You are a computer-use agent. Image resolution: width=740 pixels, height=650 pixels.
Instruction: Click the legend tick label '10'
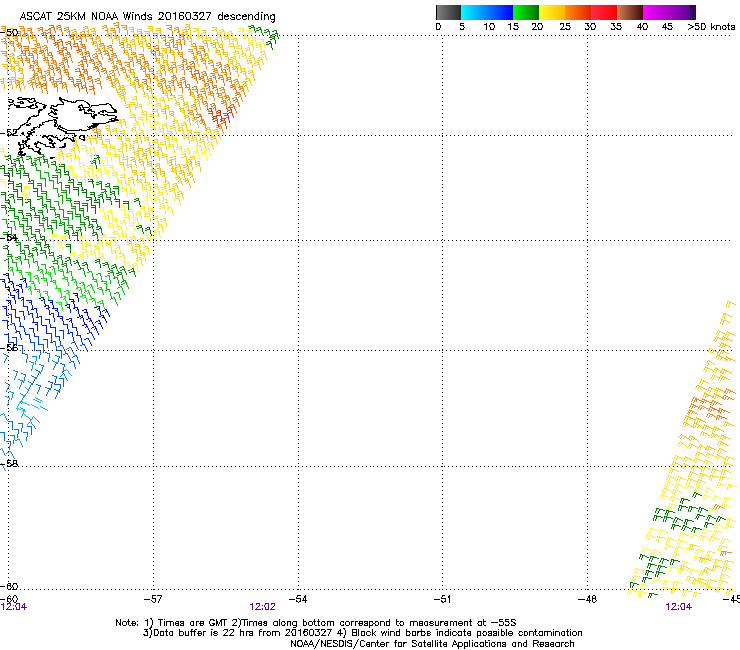[x=489, y=27]
